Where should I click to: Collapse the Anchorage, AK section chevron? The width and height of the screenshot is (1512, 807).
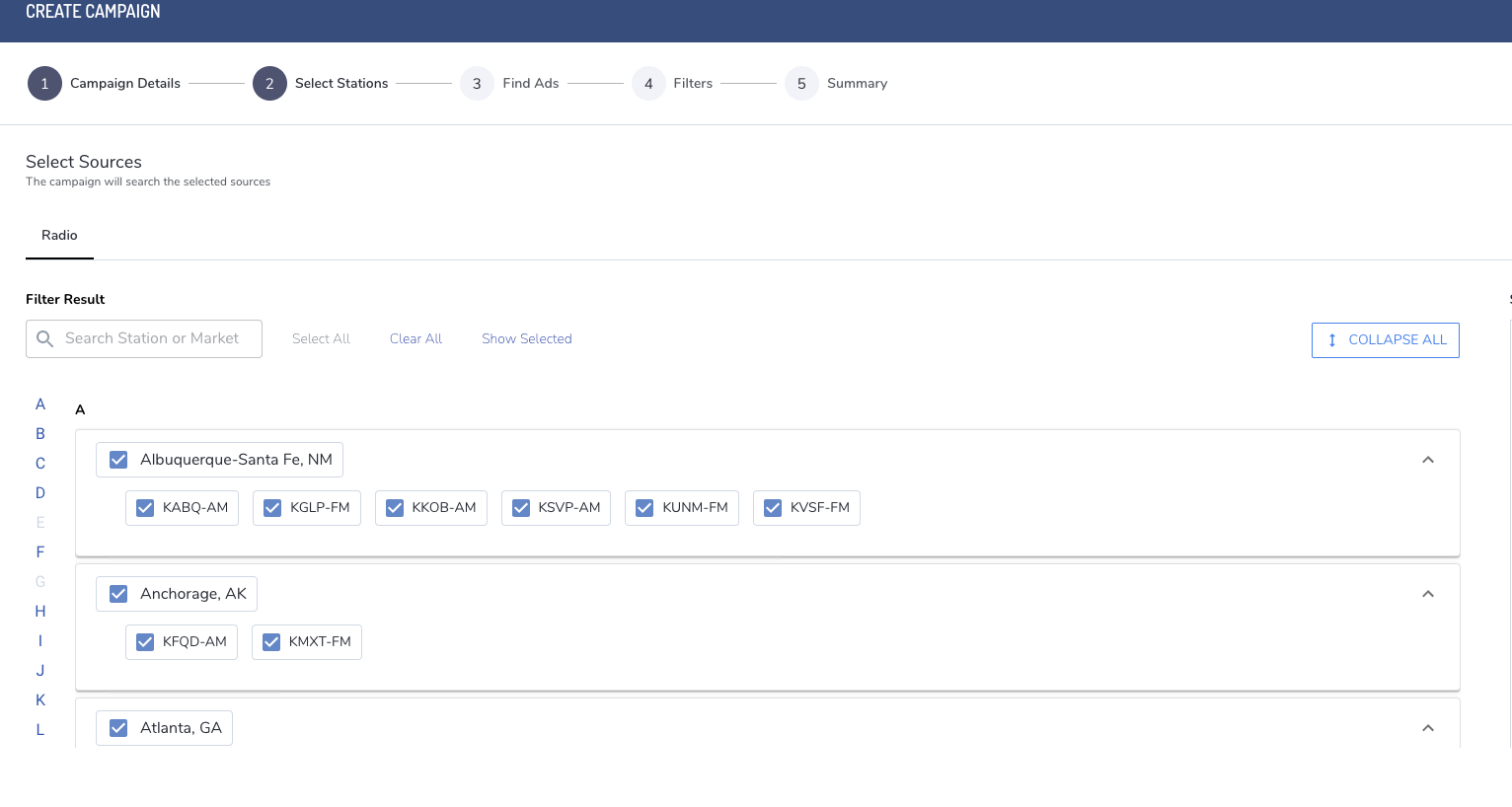tap(1427, 594)
